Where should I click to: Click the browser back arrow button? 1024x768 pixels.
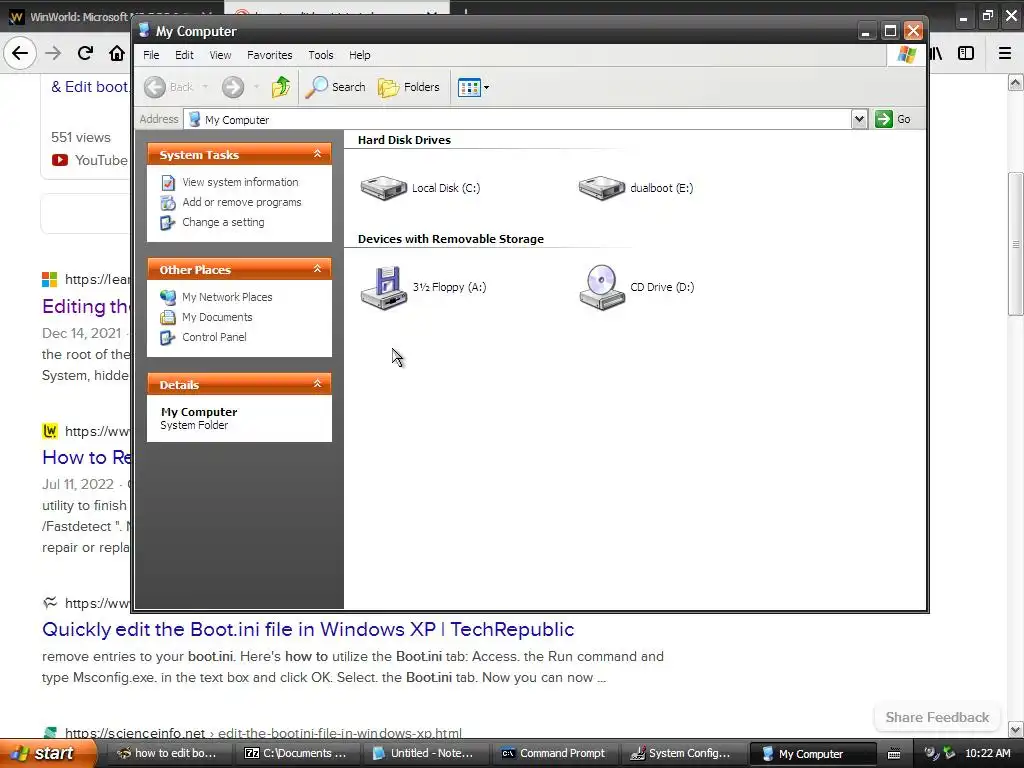[x=20, y=54]
